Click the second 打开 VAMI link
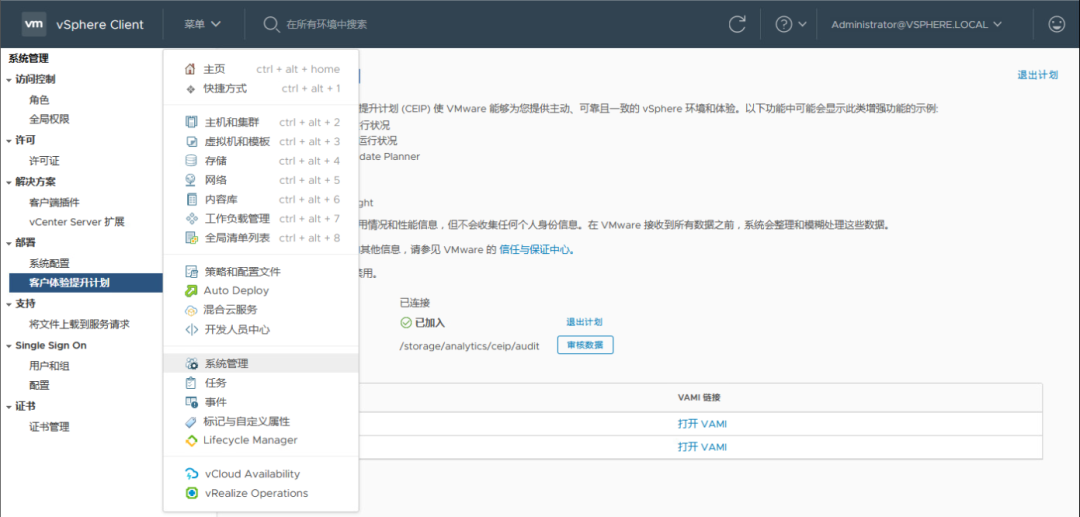This screenshot has height=517, width=1080. tap(702, 447)
